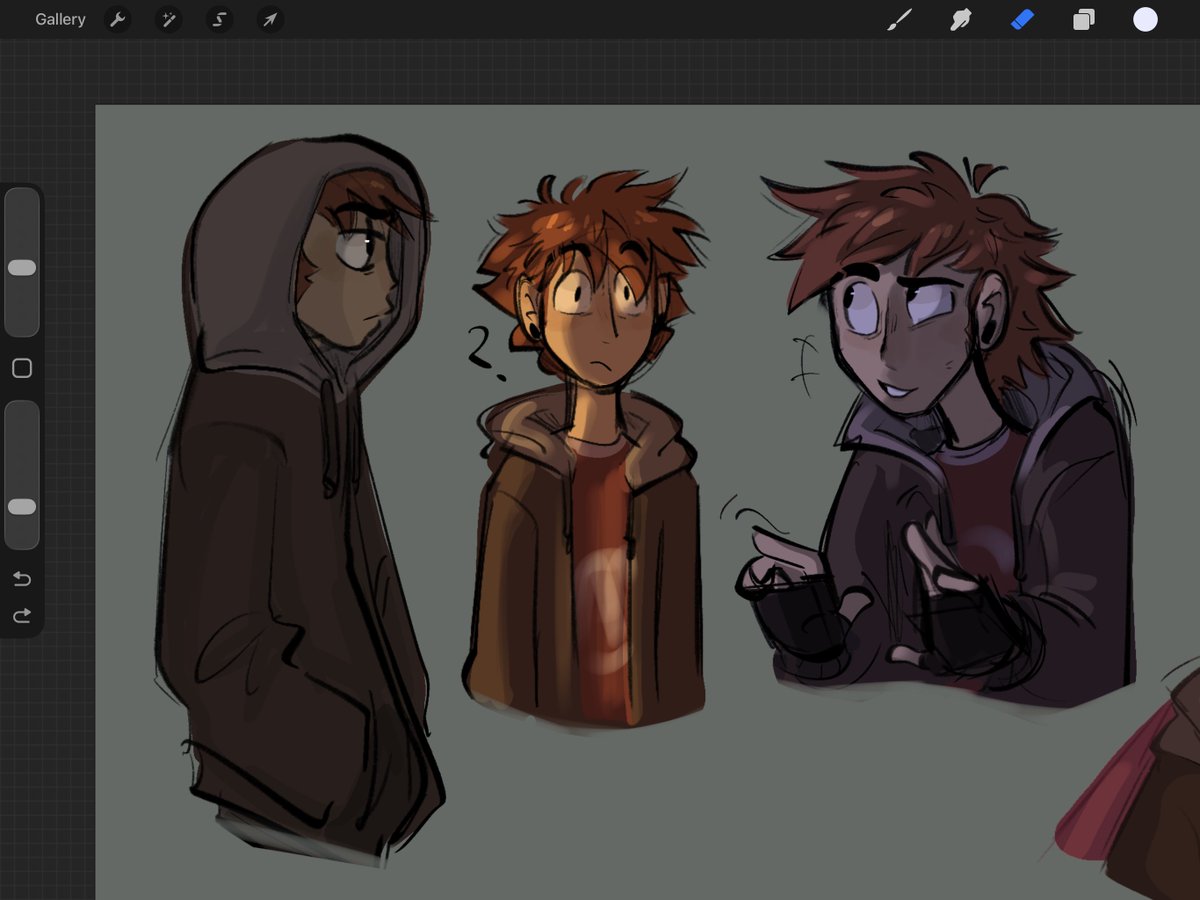Tap the brush opacity slider handle

22,507
